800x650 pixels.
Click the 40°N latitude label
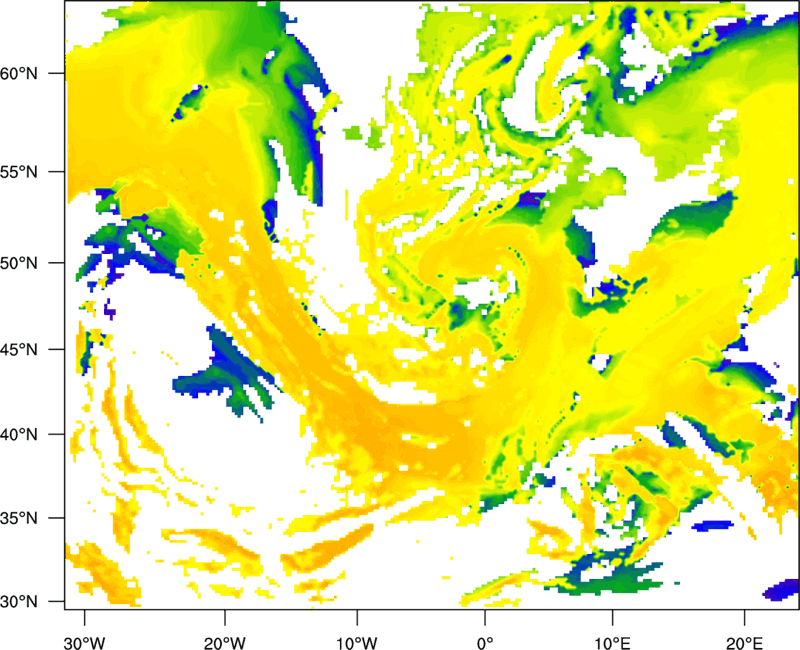19,435
